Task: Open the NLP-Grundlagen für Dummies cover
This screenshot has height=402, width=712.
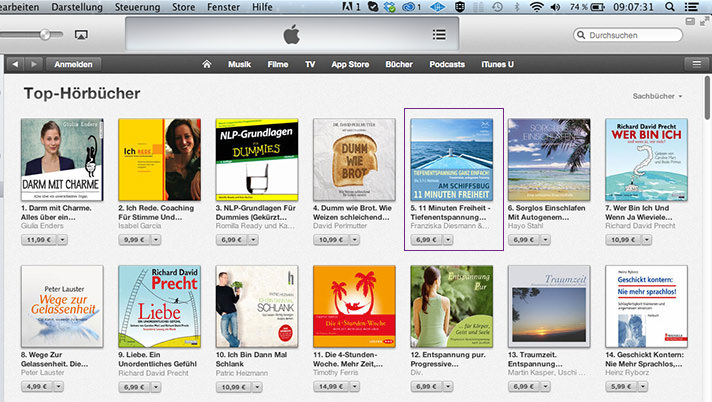Action: 257,159
